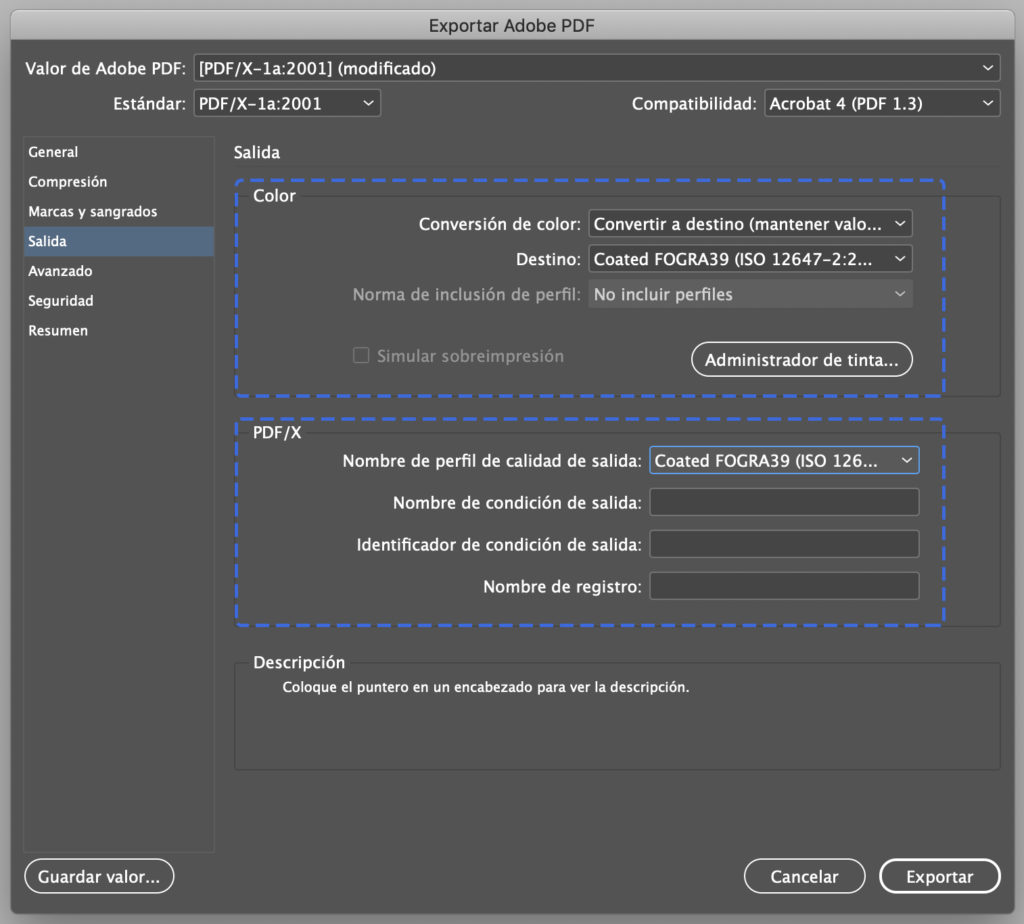Open the Compatibilidad dropdown showing Acrobat 4
The image size is (1024, 924).
click(882, 103)
